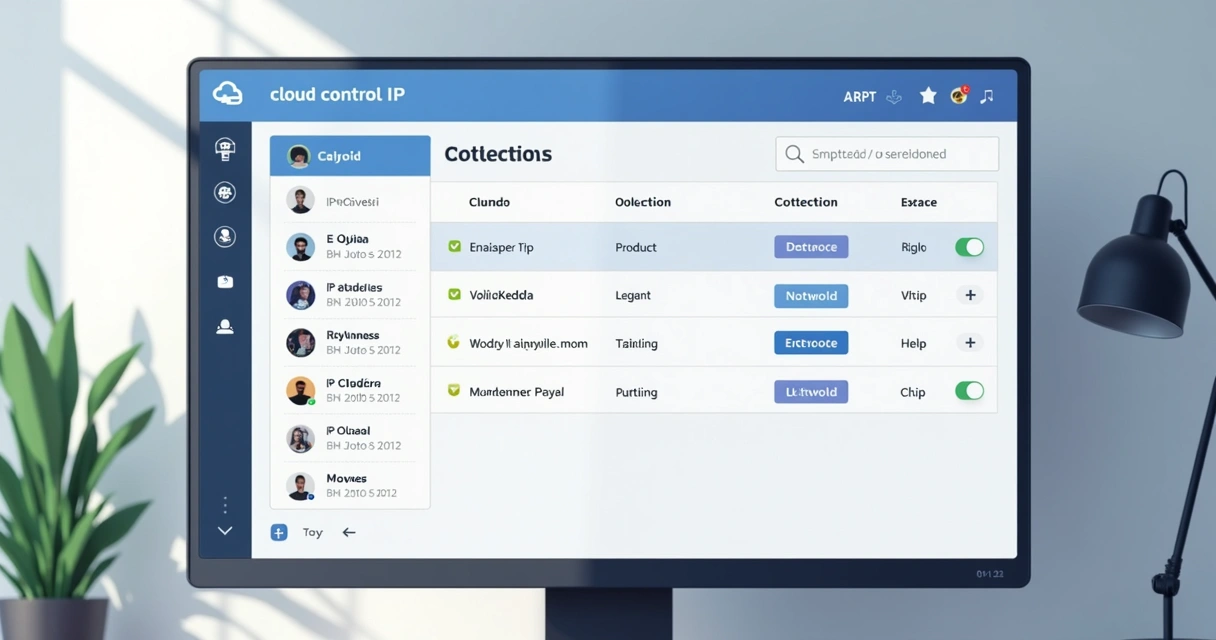The height and width of the screenshot is (640, 1216).
Task: Click the blue plus icon beside Toy
Action: (x=279, y=532)
